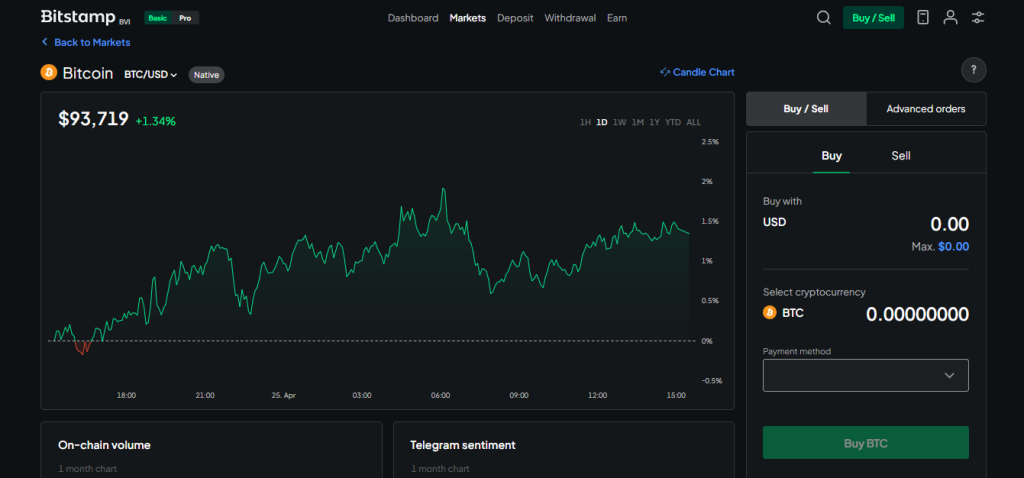Click the help question mark icon
The image size is (1024, 478).
click(974, 70)
